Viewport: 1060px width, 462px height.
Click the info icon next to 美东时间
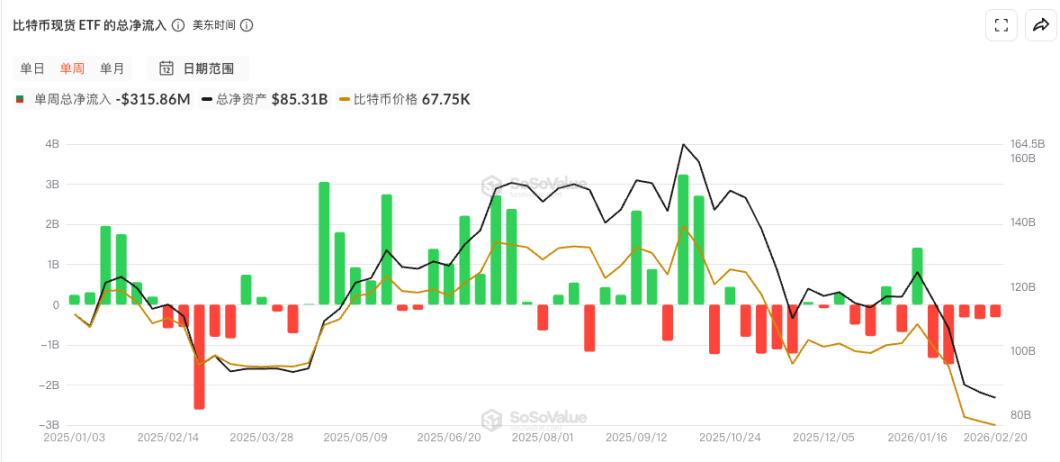click(247, 25)
